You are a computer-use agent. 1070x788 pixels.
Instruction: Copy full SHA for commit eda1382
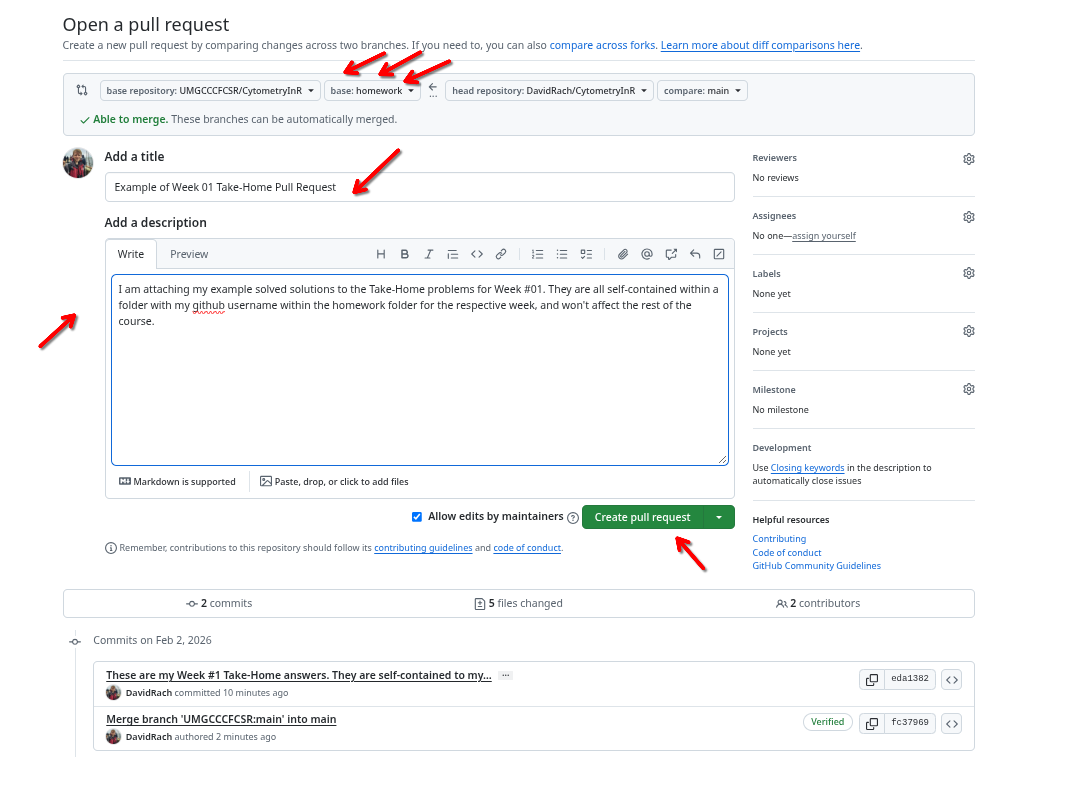point(871,679)
